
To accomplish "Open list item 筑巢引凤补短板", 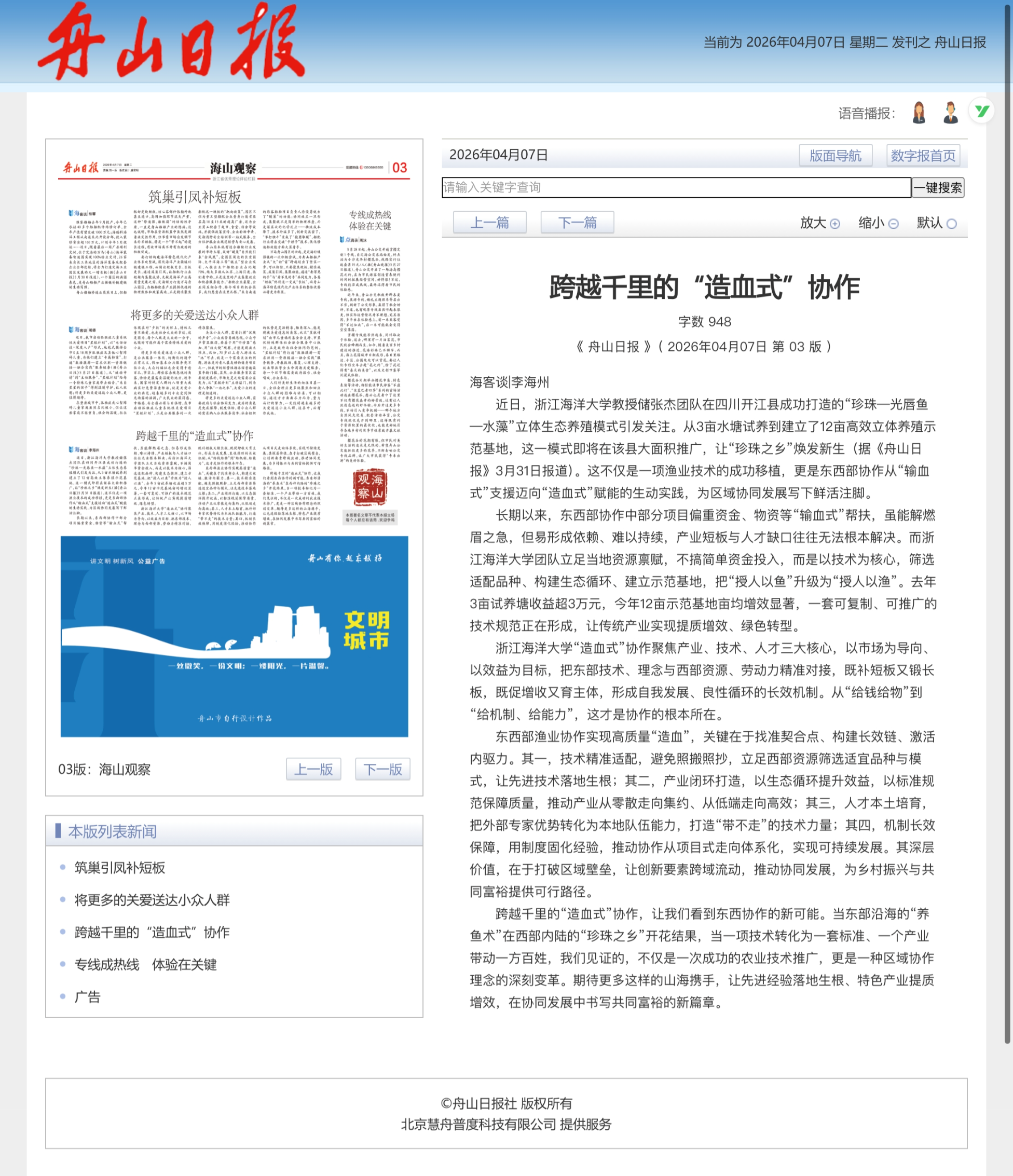I will point(120,867).
